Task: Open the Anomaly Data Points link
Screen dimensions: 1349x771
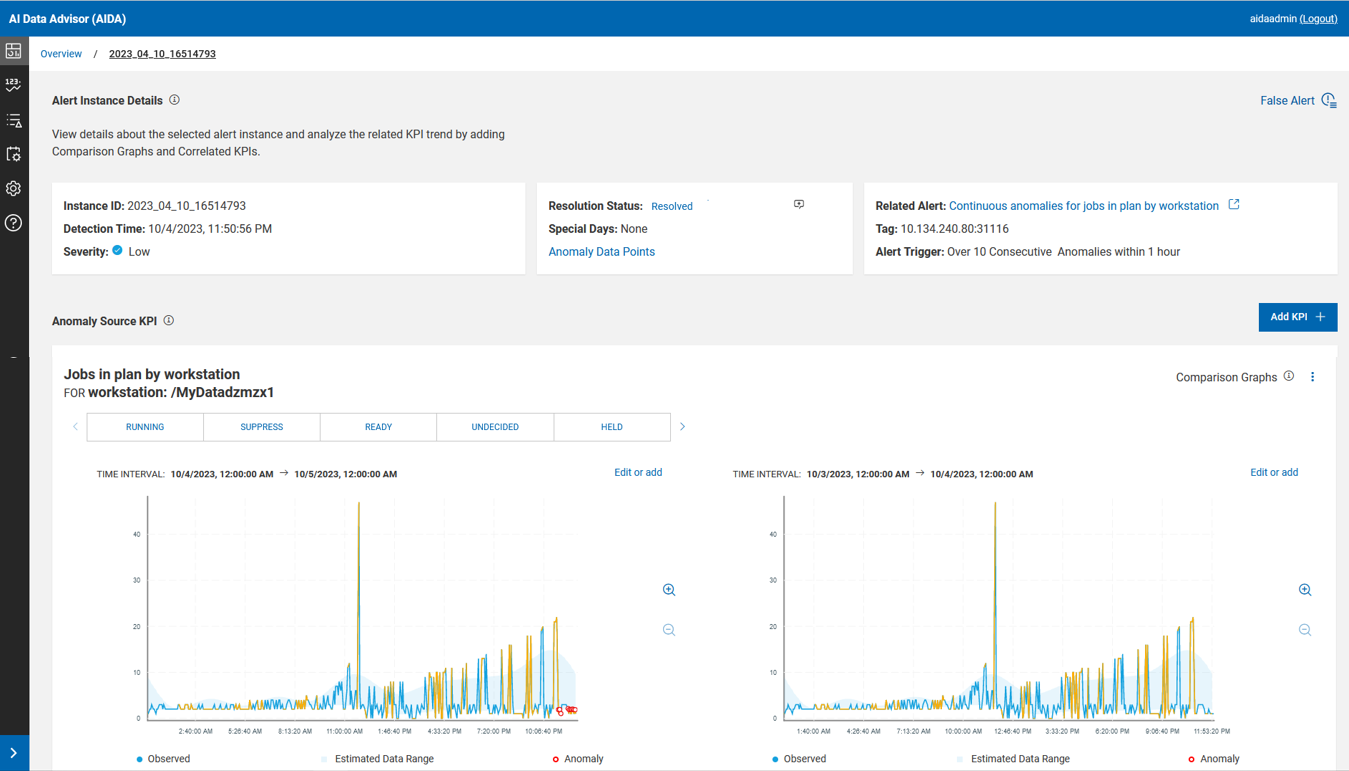Action: [x=602, y=252]
